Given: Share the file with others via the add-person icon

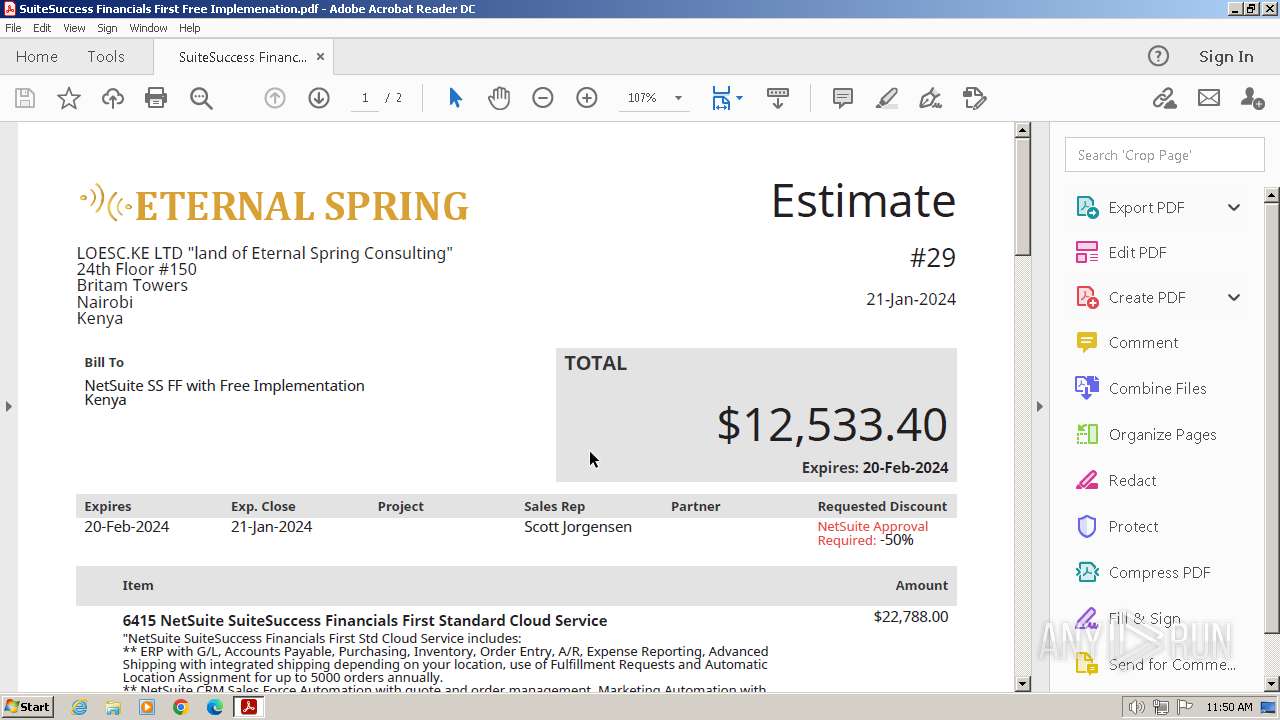Looking at the screenshot, I should click(x=1252, y=98).
